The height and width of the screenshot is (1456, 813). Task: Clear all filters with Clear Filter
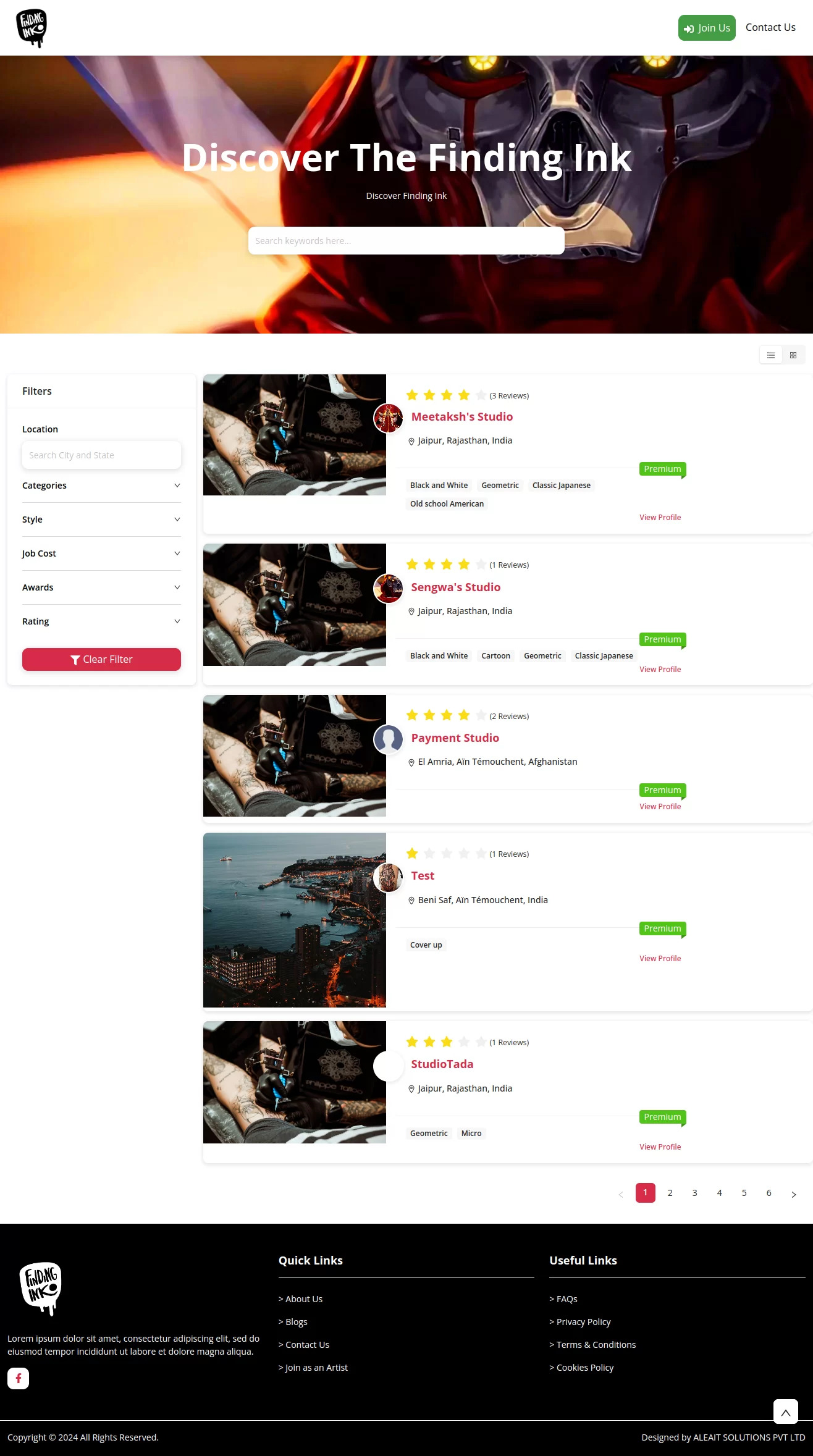[101, 659]
